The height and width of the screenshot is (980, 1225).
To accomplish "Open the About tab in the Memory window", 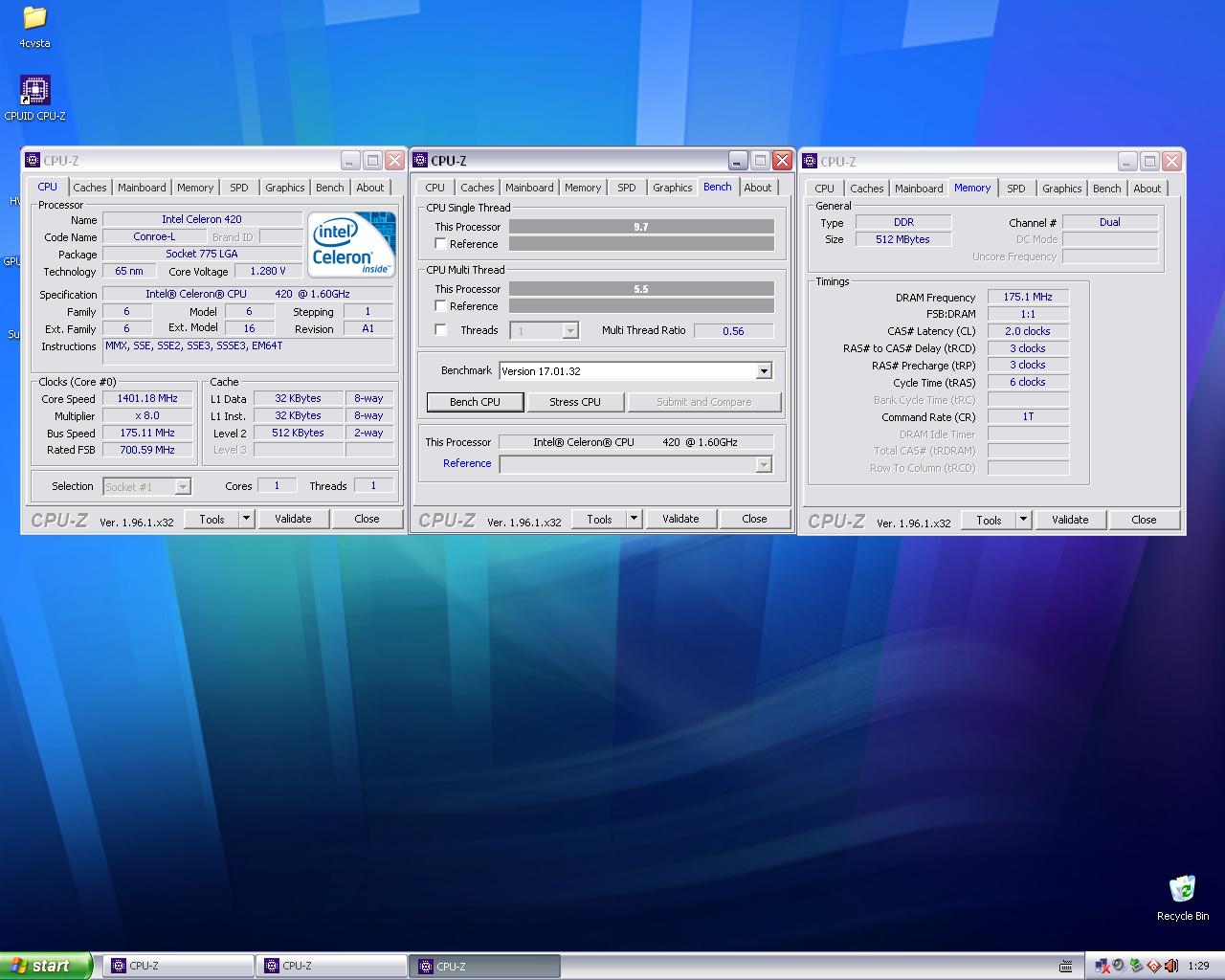I will [x=1147, y=189].
